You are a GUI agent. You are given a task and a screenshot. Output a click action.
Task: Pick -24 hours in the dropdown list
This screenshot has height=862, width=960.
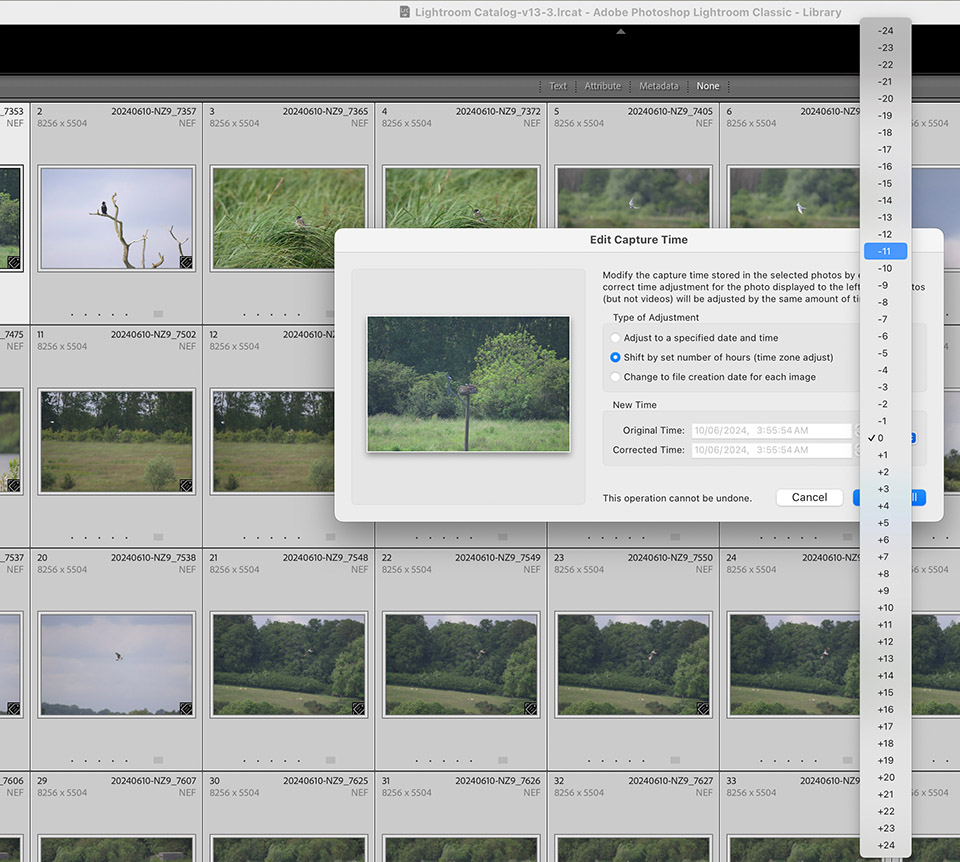point(885,31)
